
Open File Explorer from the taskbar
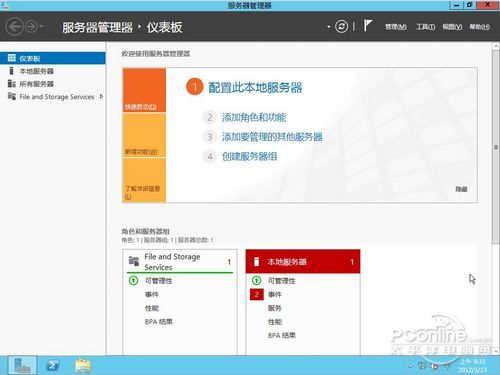83,365
